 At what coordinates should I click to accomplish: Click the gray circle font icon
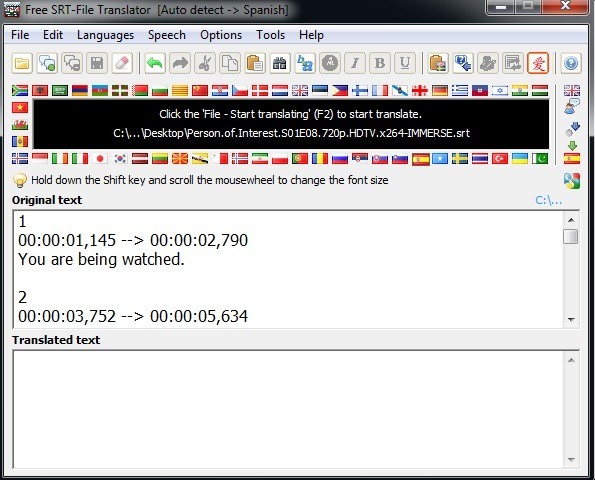tap(330, 63)
